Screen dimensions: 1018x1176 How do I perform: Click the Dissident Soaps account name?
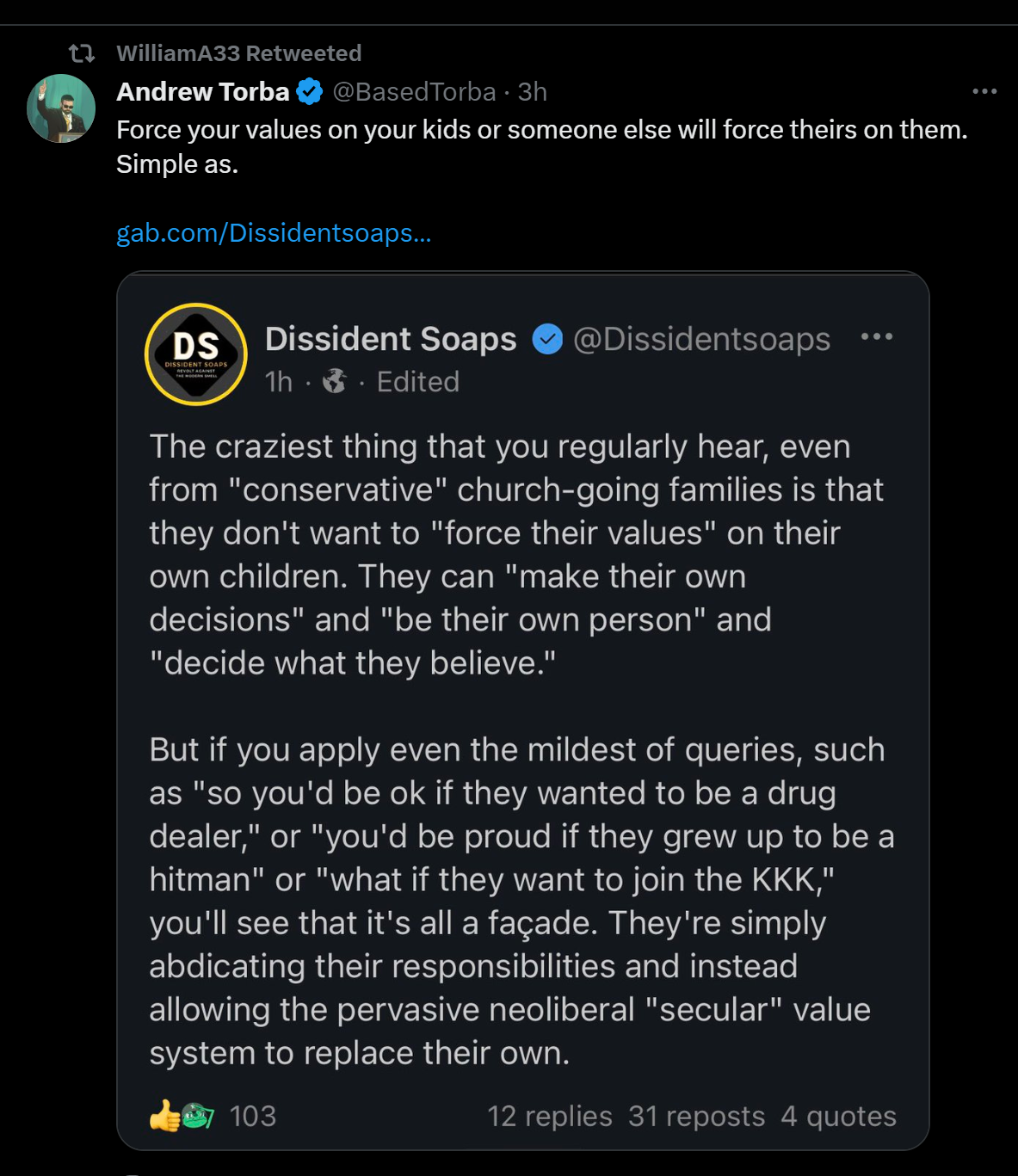pyautogui.click(x=391, y=339)
